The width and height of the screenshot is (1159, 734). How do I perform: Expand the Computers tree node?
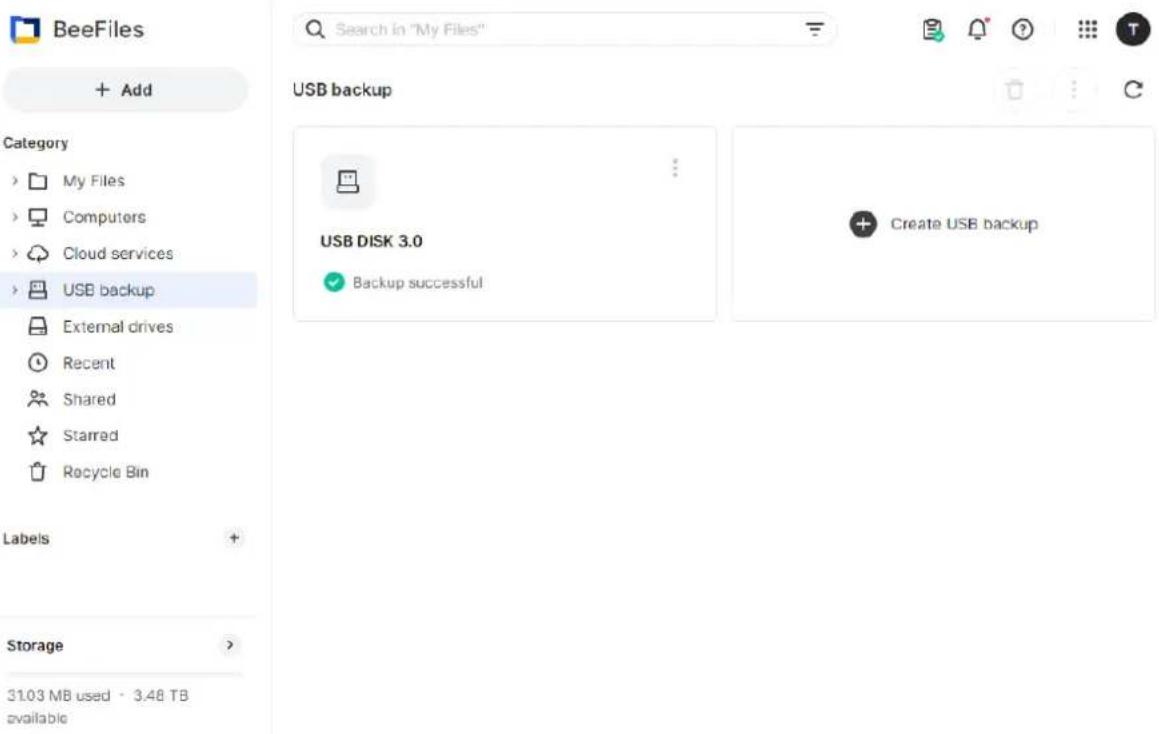[14, 217]
